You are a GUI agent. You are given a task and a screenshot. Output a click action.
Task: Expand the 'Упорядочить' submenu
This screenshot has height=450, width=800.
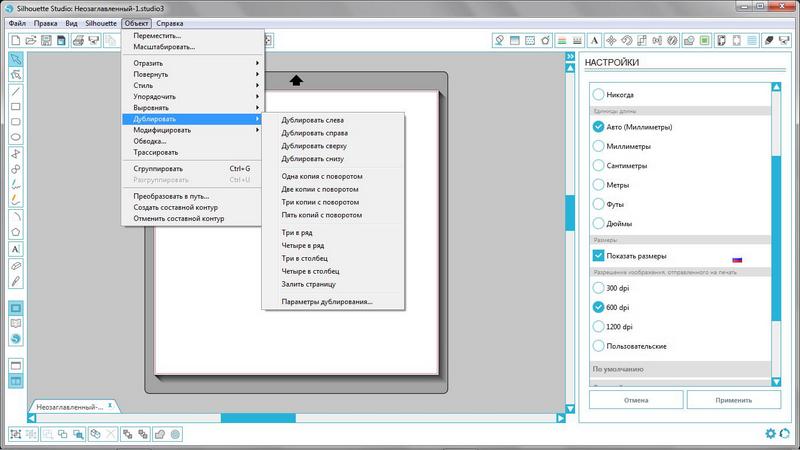pyautogui.click(x=192, y=96)
